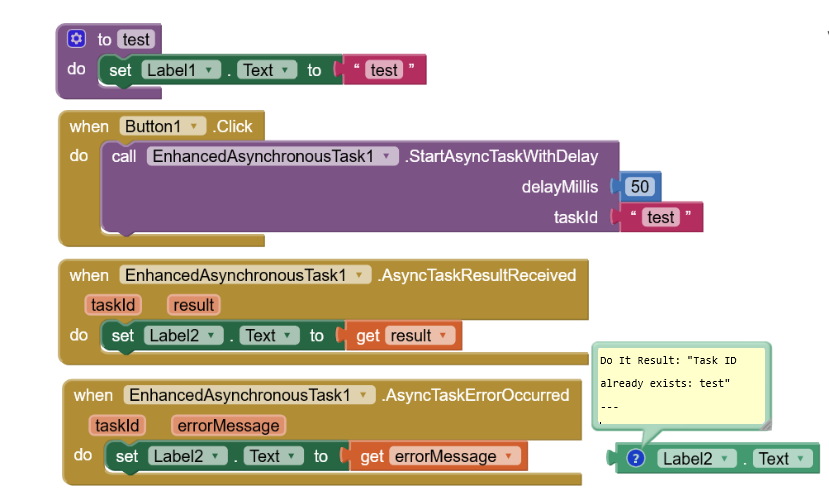
Task: Open EnhancedAsynchronousTask1 dropdown in the AsyncTaskErrorOccurred event
Action: click(249, 395)
